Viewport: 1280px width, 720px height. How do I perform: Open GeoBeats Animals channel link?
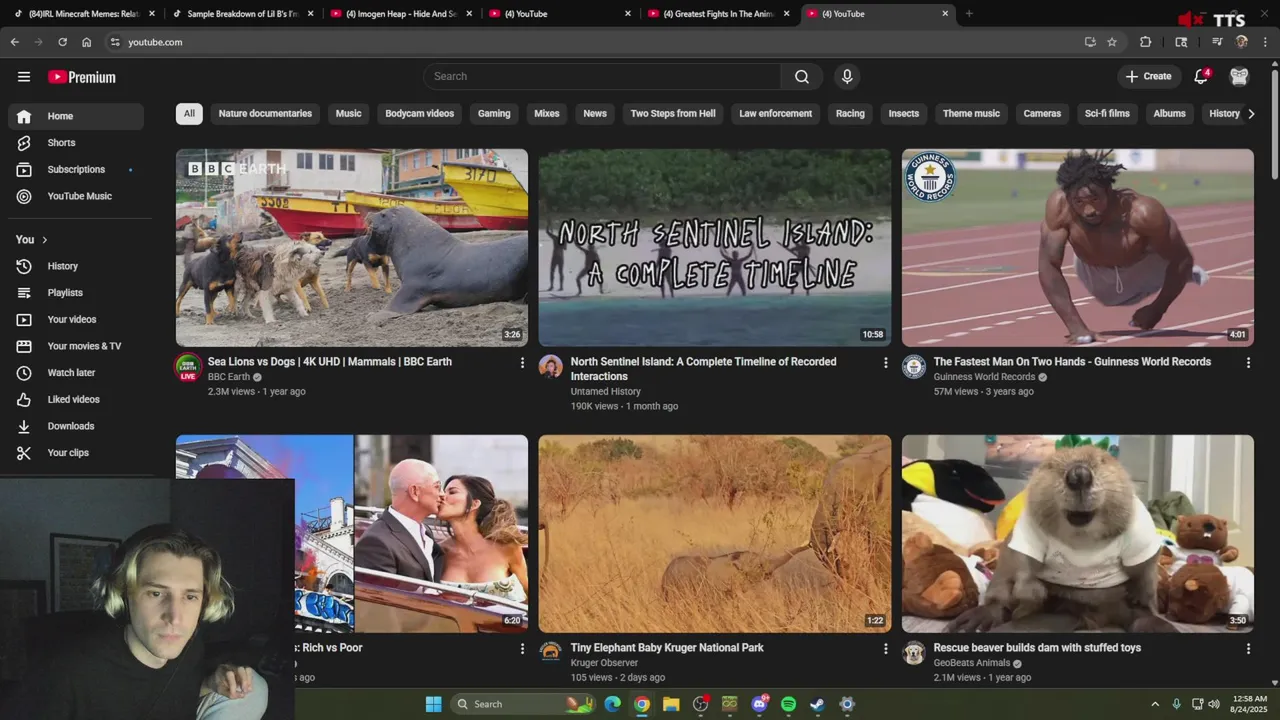[972, 663]
